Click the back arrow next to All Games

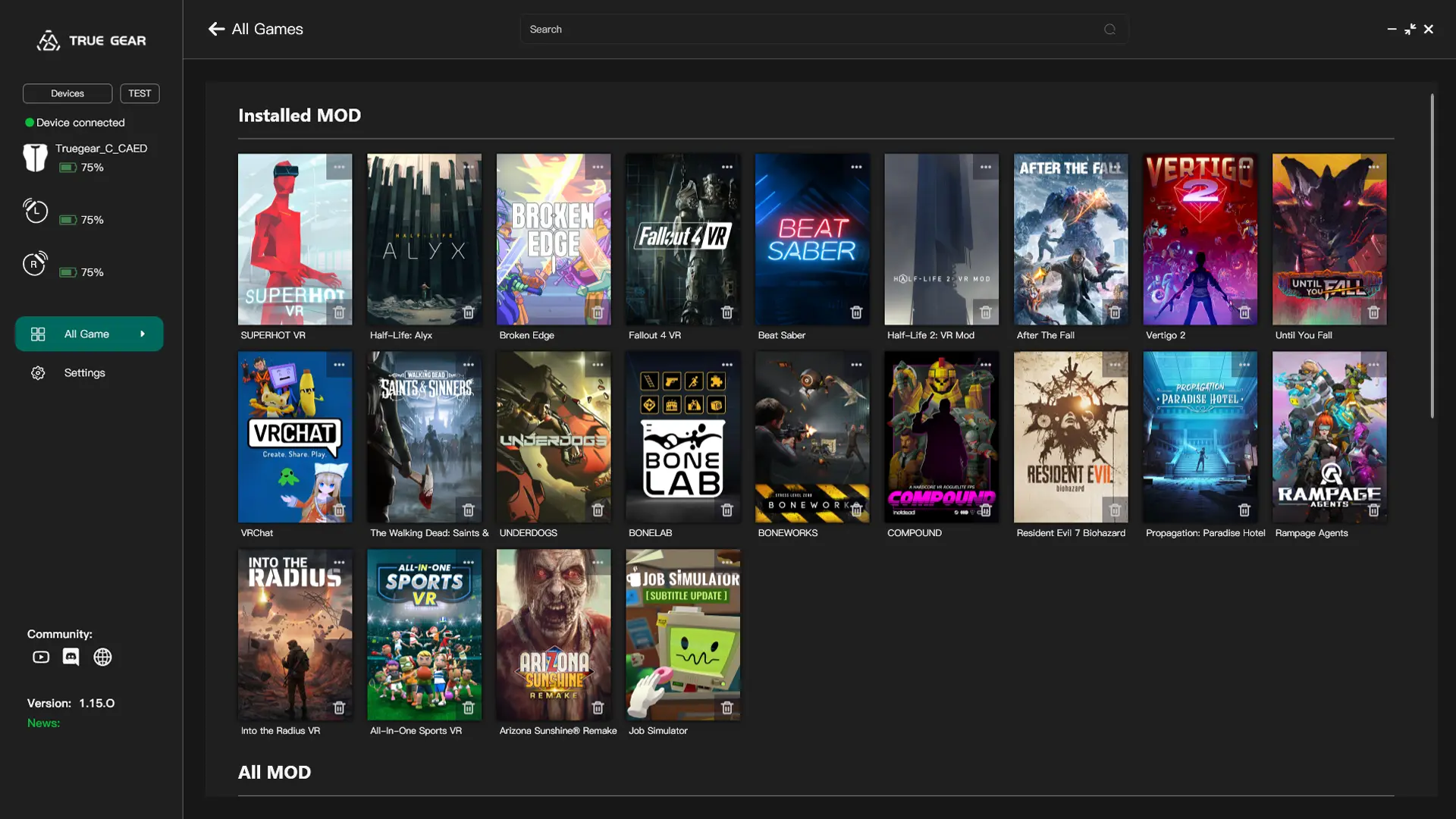(216, 29)
